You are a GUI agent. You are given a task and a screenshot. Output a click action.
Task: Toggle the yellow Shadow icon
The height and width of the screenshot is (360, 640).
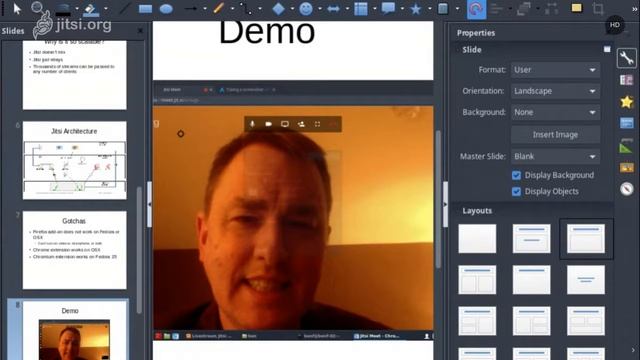[577, 8]
